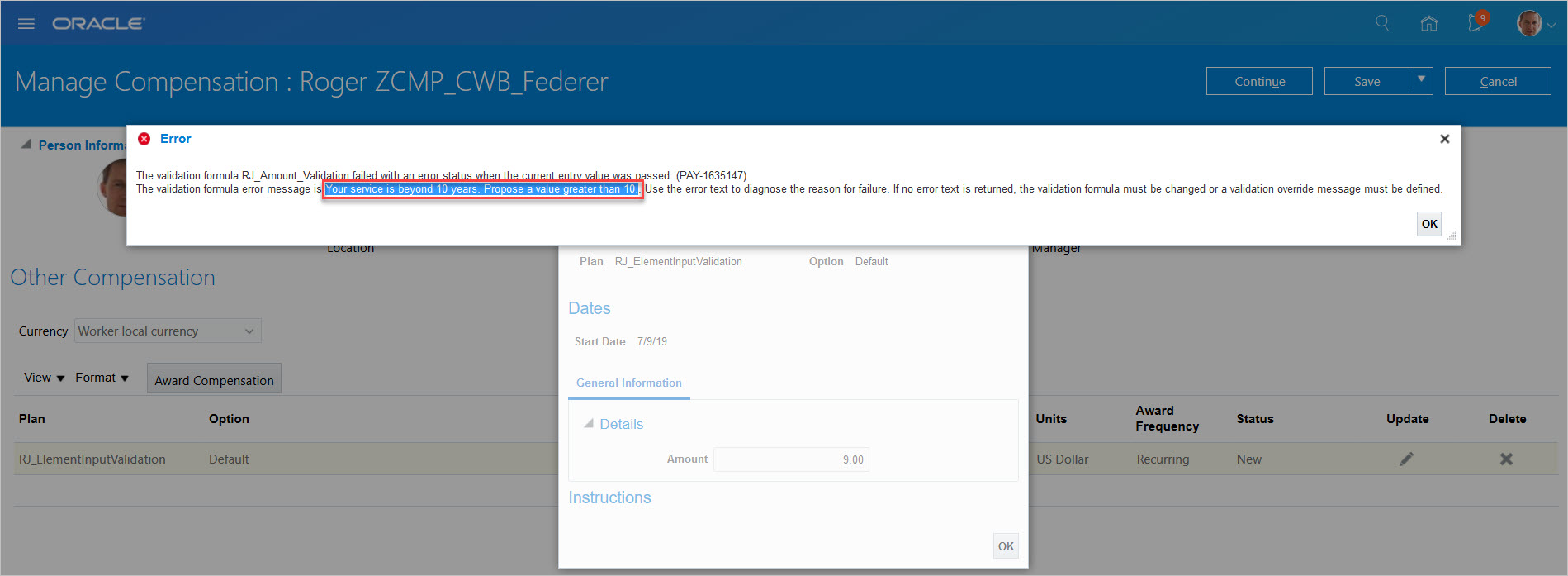Go to the Home icon
This screenshot has width=1568, height=576.
click(1428, 23)
